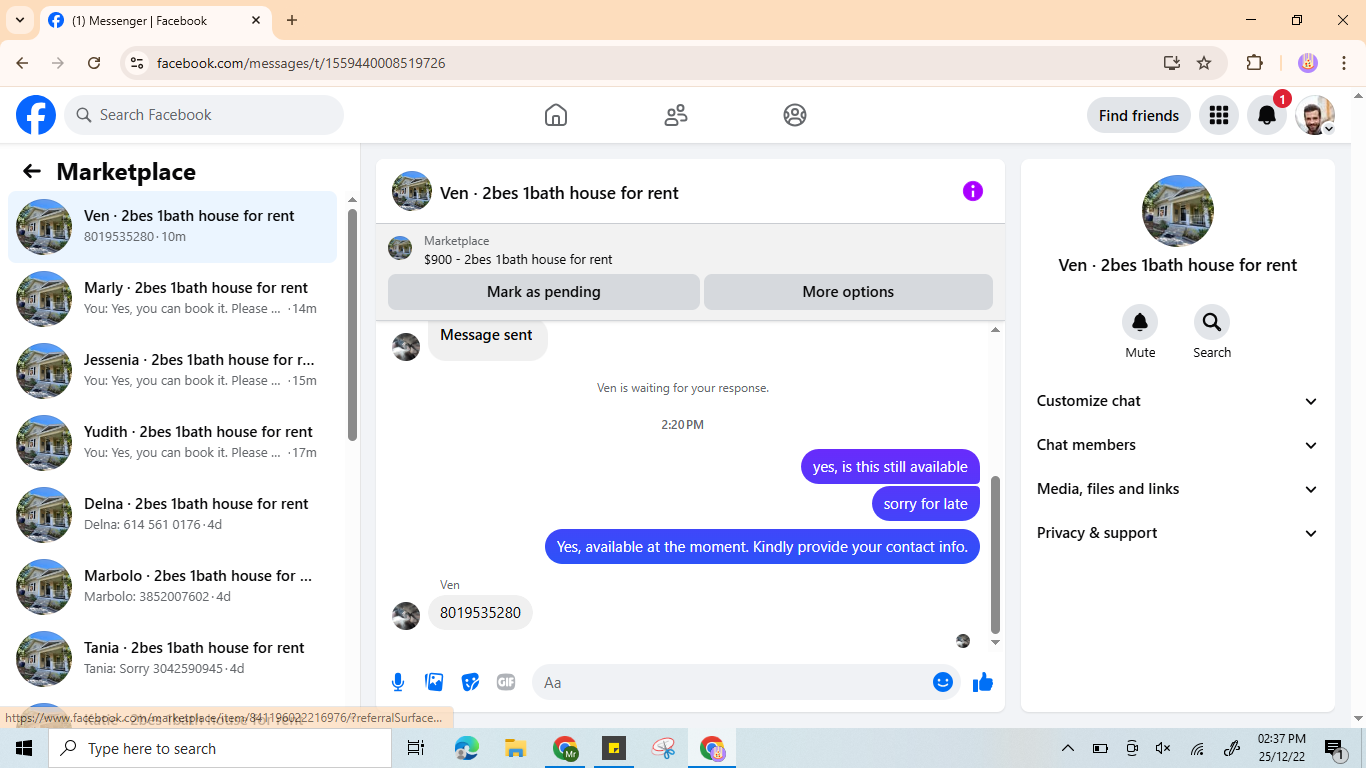Viewport: 1366px width, 768px height.
Task: Open the Windows notification center icon
Action: [1334, 748]
